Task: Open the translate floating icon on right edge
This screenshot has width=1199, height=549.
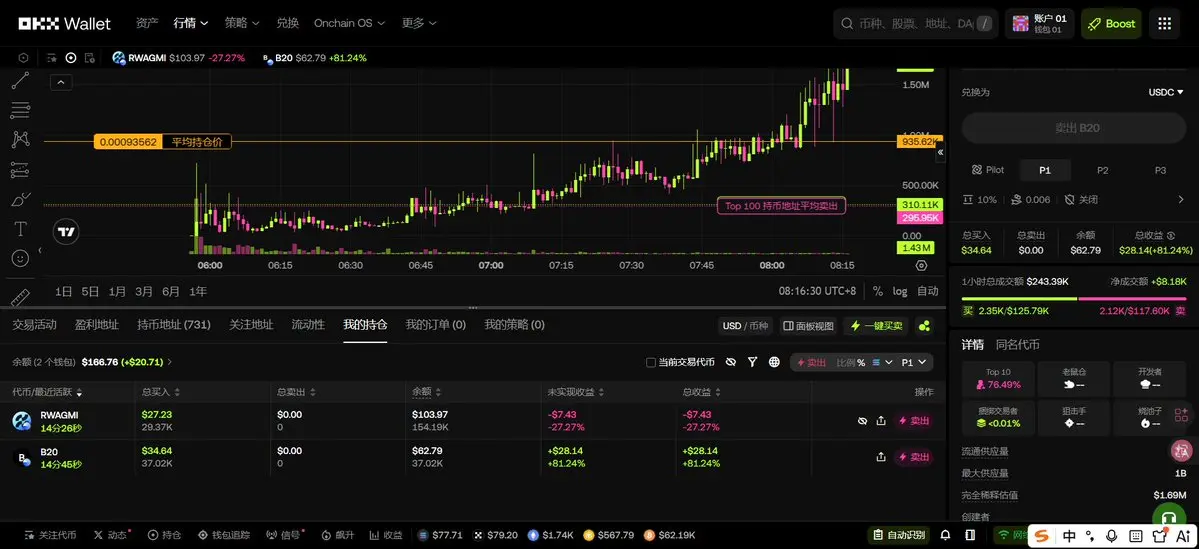Action: (x=1181, y=450)
